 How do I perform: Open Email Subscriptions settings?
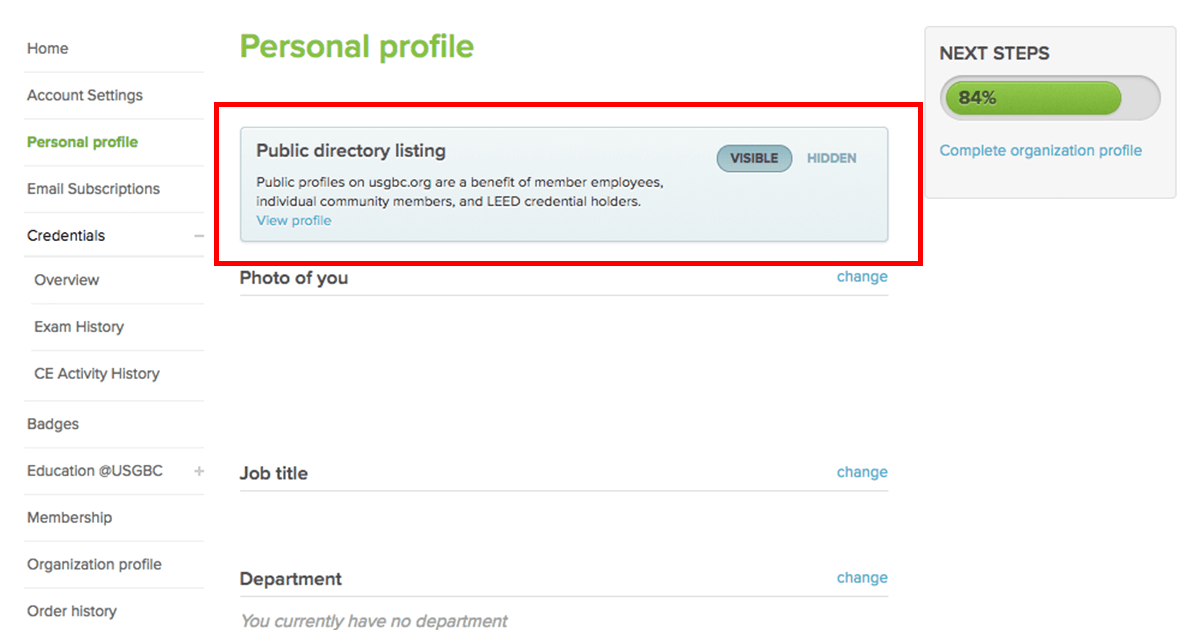click(x=93, y=189)
